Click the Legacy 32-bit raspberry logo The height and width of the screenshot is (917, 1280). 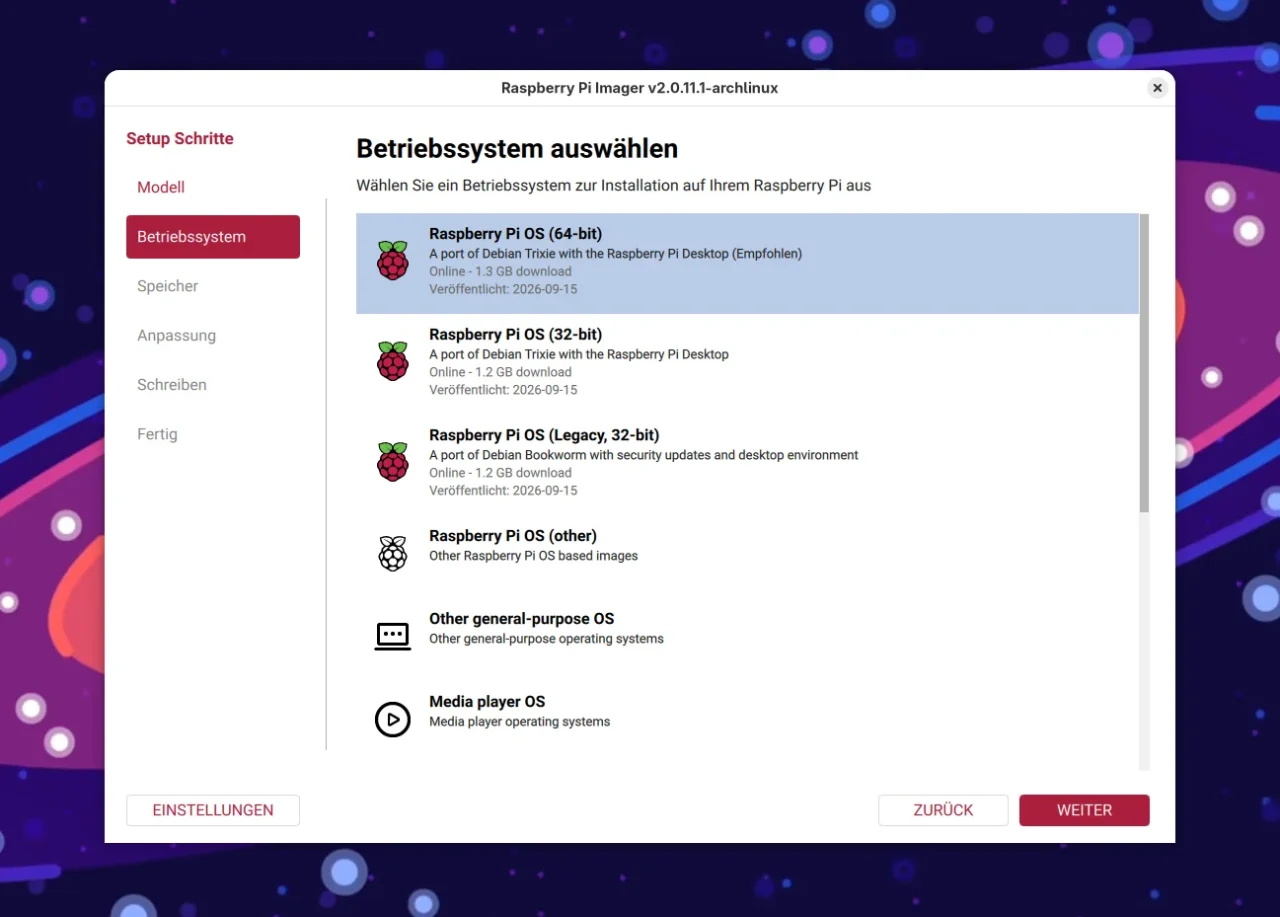point(392,462)
